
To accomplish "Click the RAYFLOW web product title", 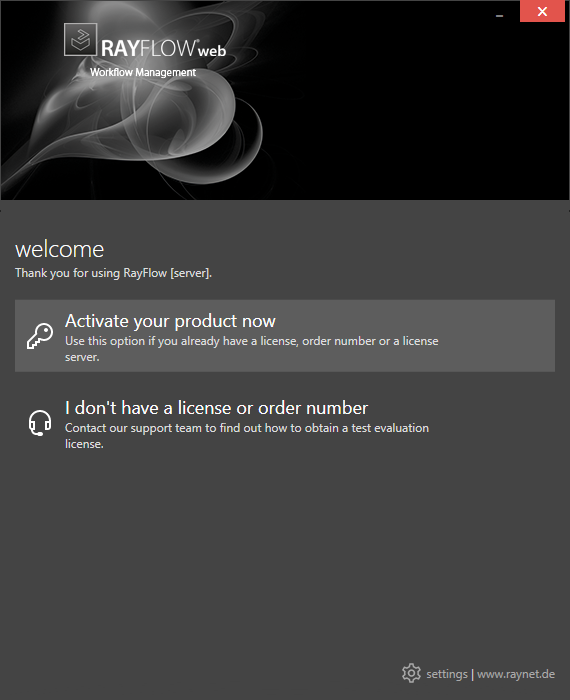I will pyautogui.click(x=164, y=48).
